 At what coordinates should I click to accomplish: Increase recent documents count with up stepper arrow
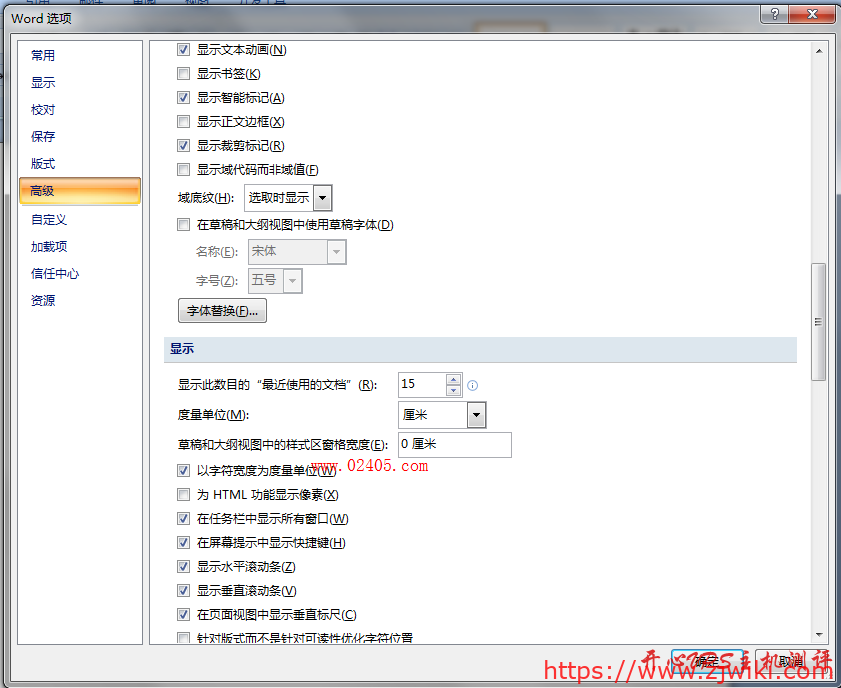point(453,380)
